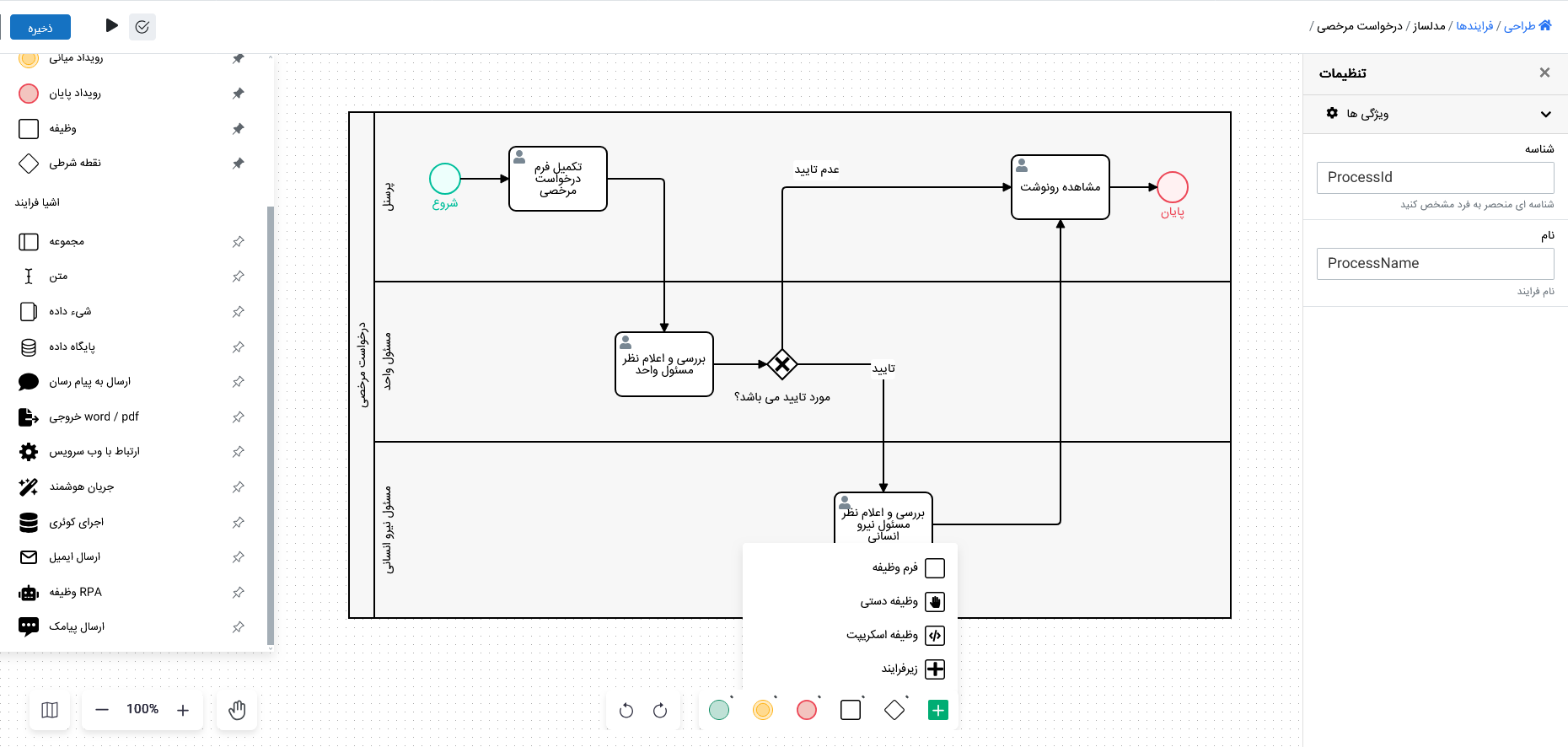Viewport: 1568px width, 747px height.
Task: Toggle the minimap icon at bottom left
Action: [x=50, y=710]
